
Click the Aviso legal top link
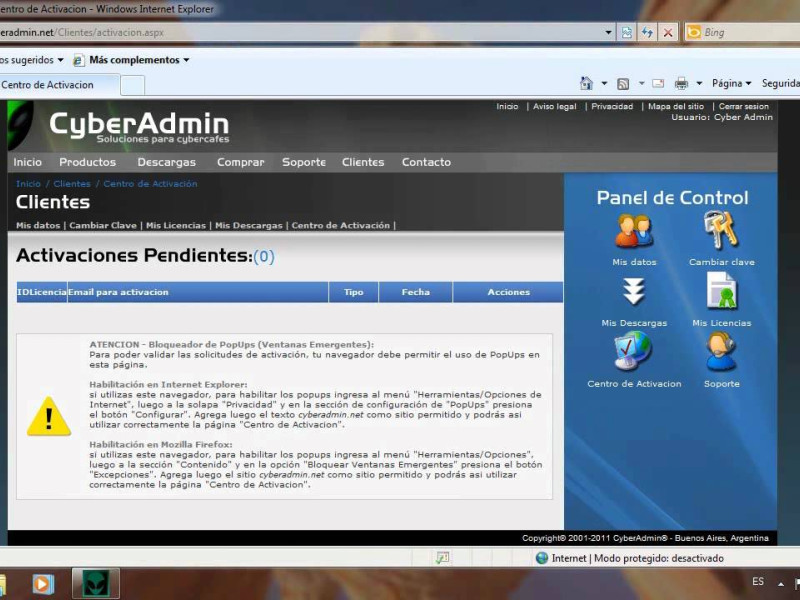(x=555, y=106)
